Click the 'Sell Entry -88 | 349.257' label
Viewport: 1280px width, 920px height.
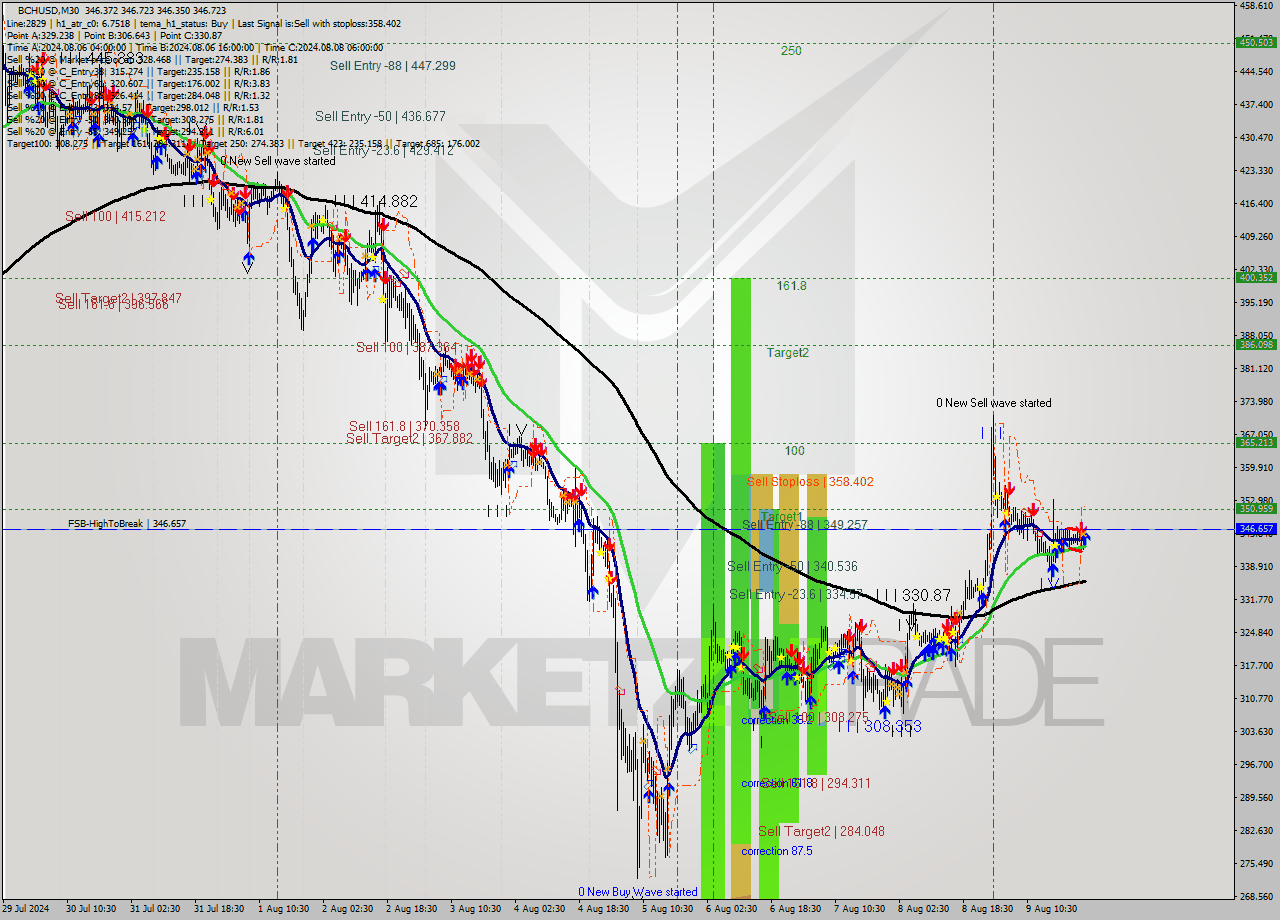pos(805,525)
